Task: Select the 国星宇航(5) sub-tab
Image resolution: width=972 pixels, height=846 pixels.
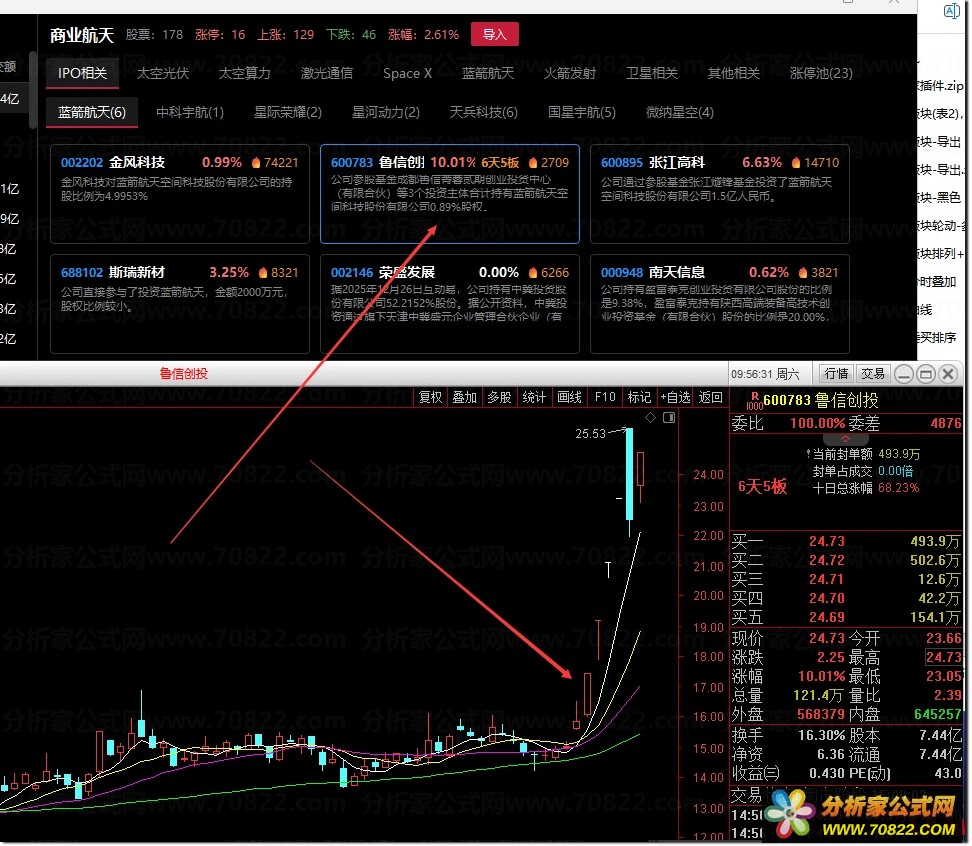Action: [581, 112]
